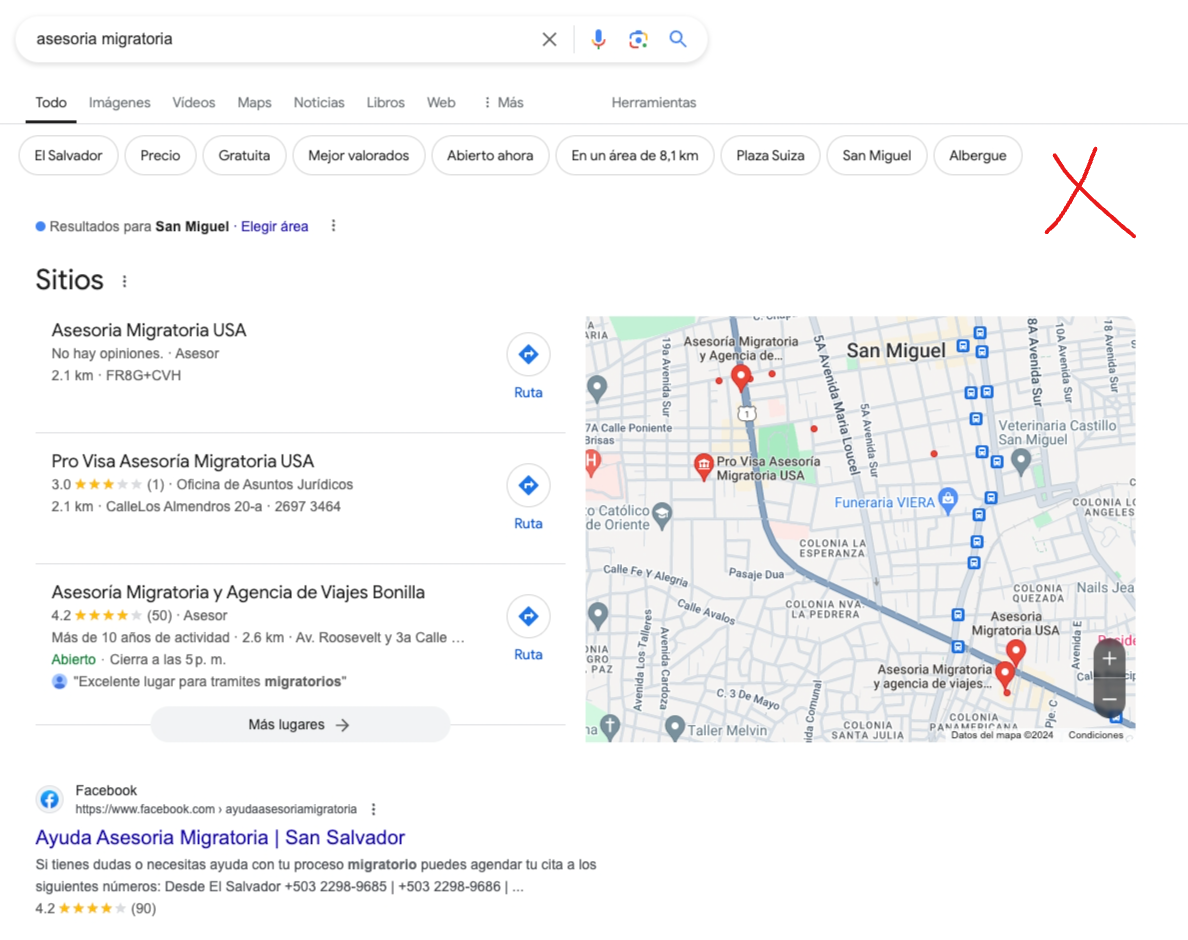Open options menu next to Elegir área
Screen dimensions: 1188x940
pos(333,226)
